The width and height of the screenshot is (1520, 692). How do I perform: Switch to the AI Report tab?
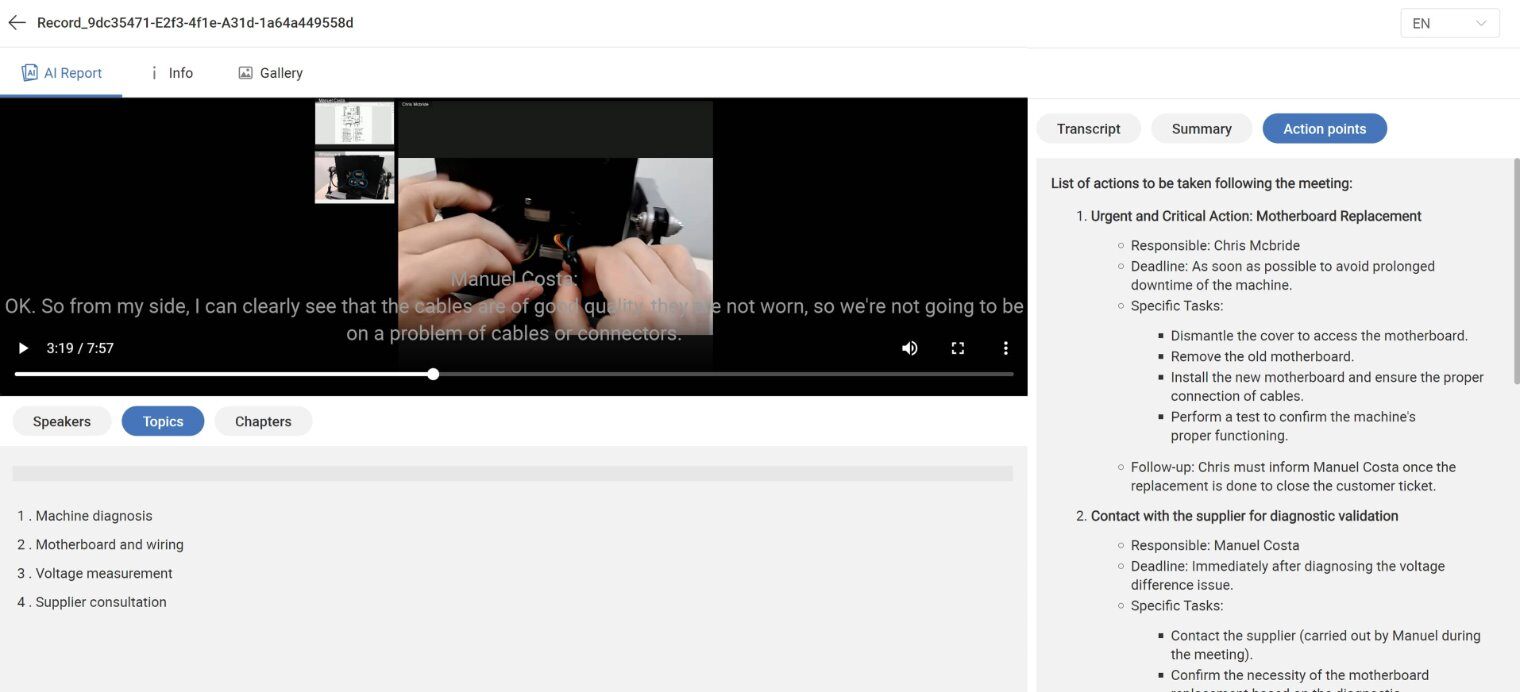click(x=62, y=73)
